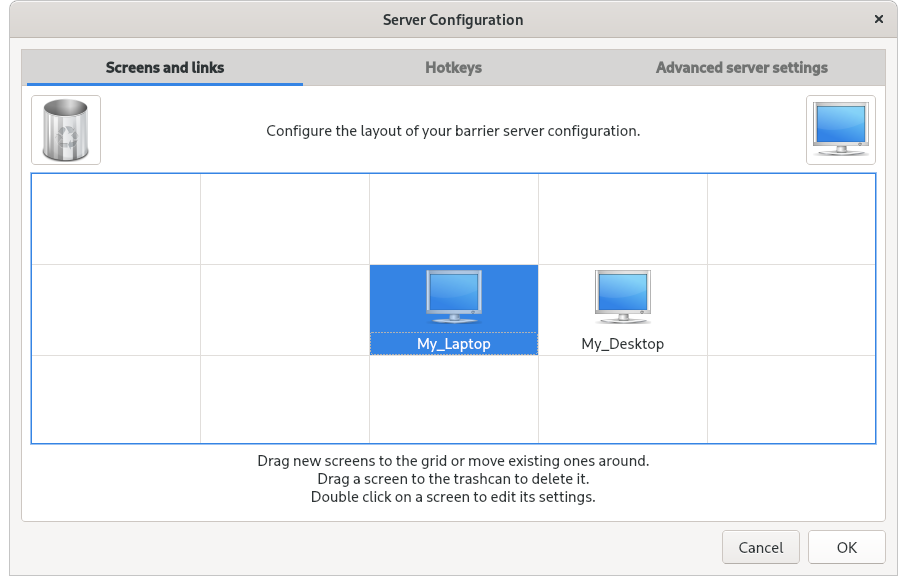Select the new screen monitor icon
Image resolution: width=907 pixels, height=585 pixels.
click(x=840, y=130)
